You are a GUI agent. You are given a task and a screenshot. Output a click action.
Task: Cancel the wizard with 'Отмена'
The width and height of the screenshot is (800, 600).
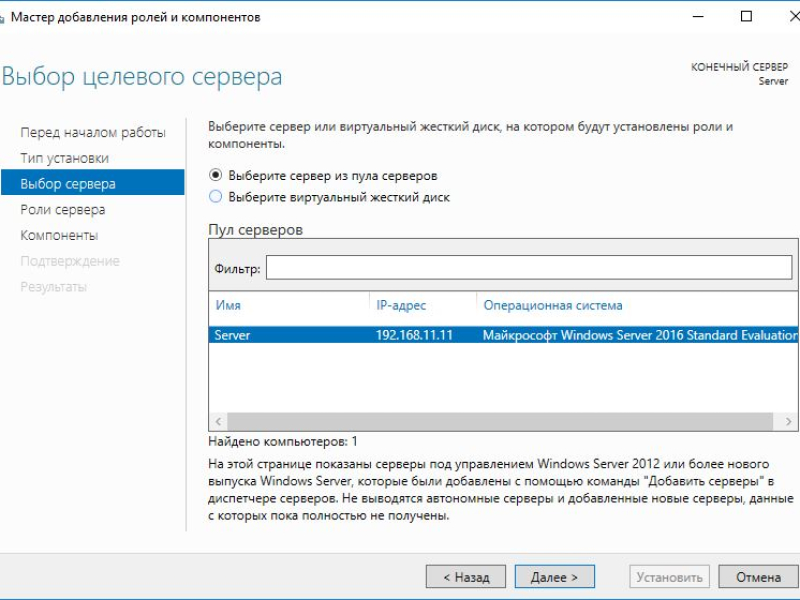point(758,577)
